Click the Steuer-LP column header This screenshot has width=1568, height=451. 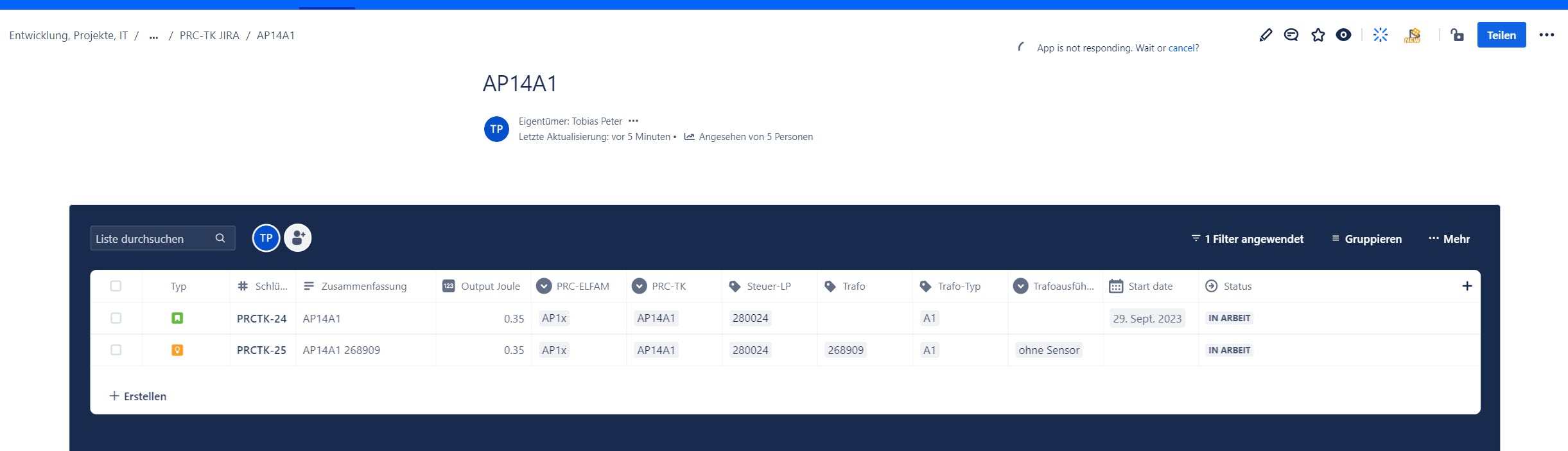769,287
